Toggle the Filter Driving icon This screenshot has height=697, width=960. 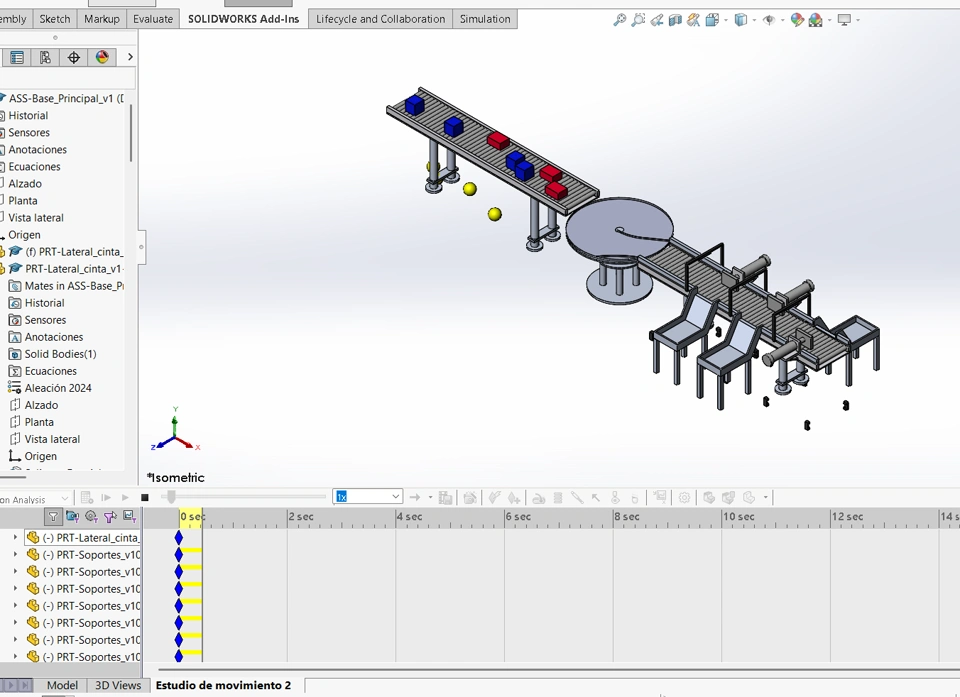(91, 517)
